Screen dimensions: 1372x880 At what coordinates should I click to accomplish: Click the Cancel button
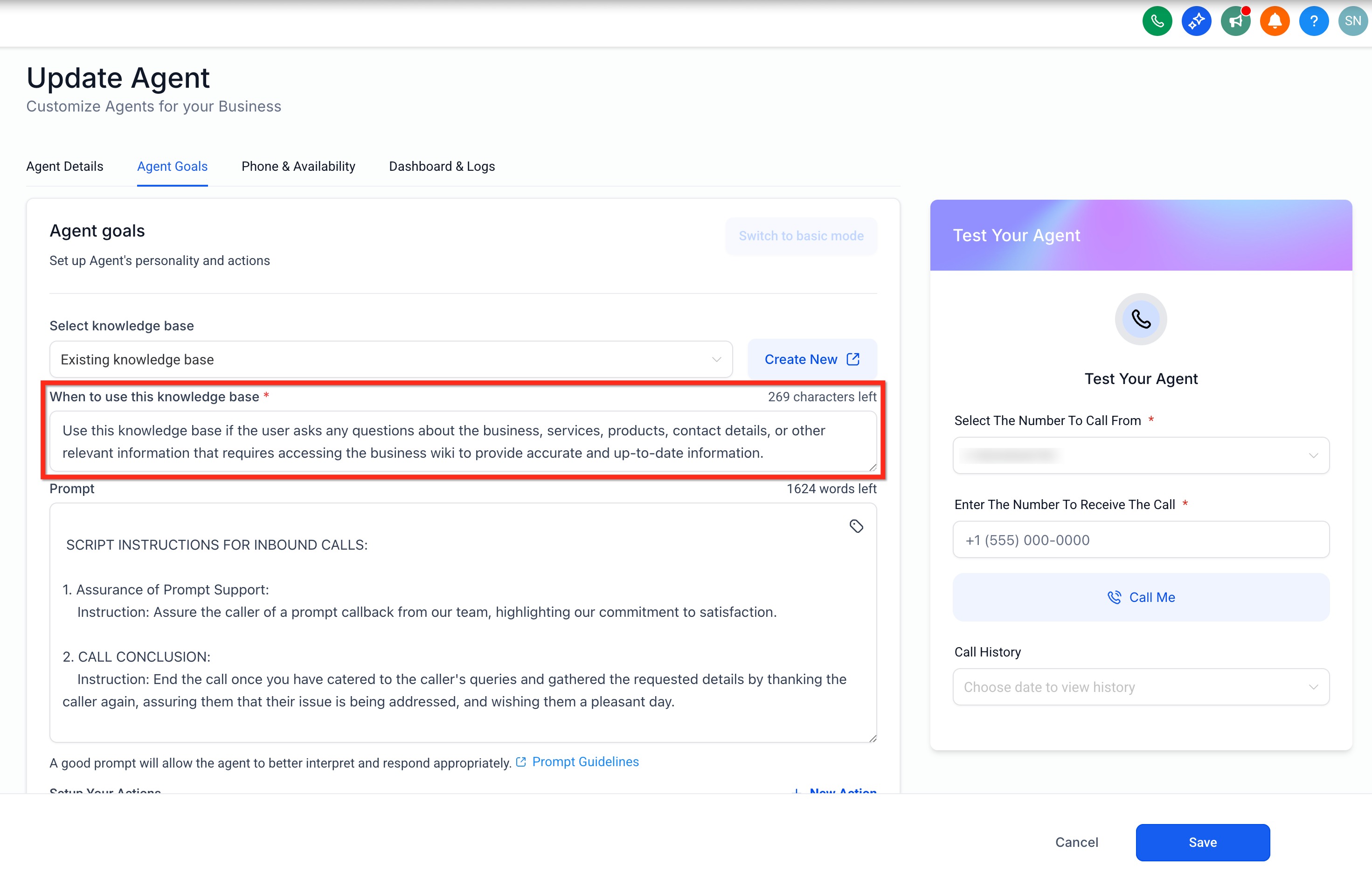point(1076,842)
